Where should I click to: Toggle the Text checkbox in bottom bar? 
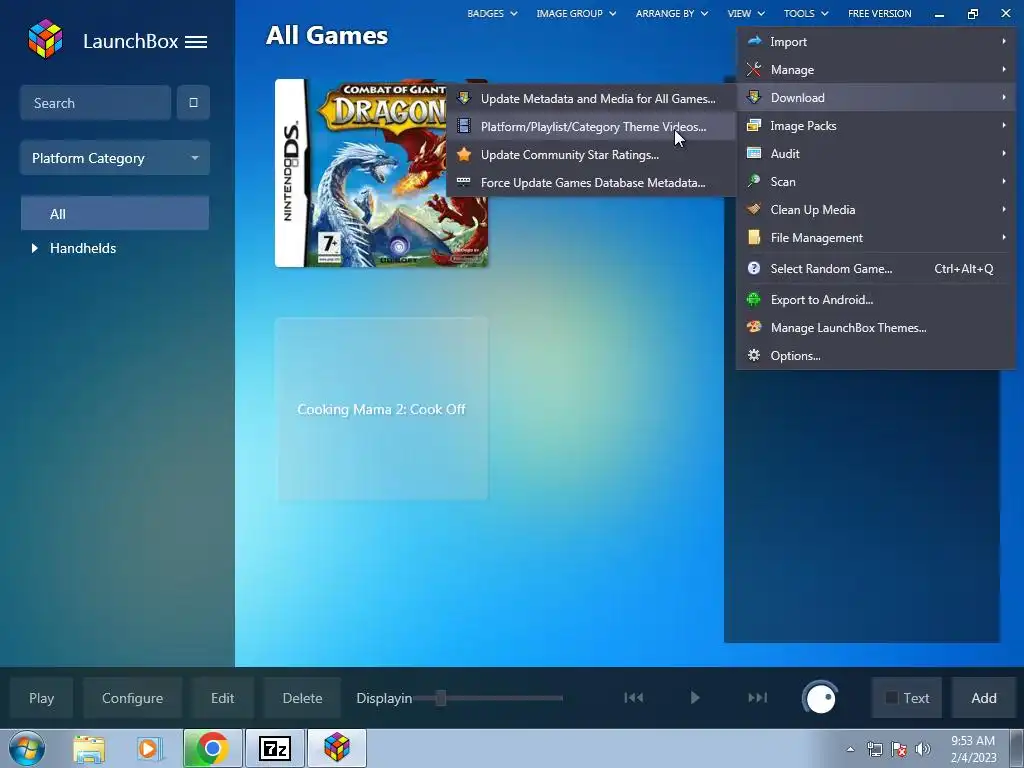[x=891, y=698]
